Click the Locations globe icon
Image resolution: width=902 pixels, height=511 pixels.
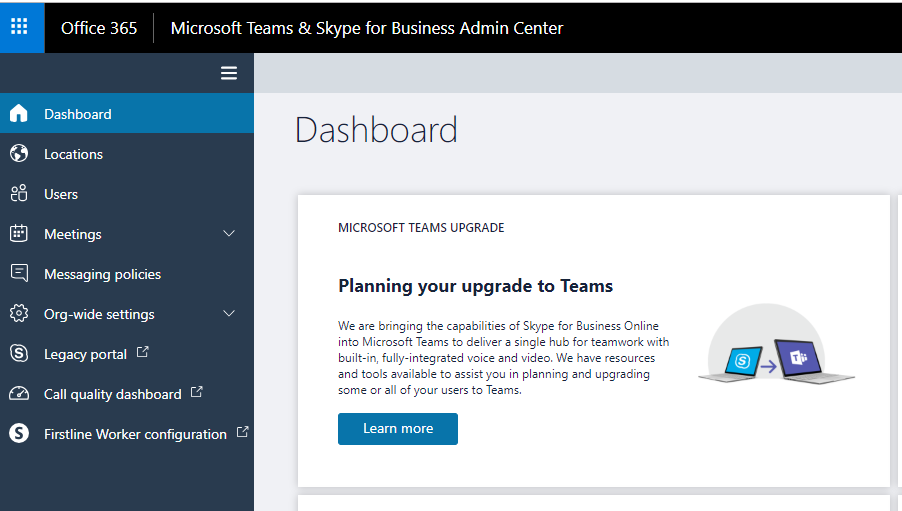(x=18, y=154)
